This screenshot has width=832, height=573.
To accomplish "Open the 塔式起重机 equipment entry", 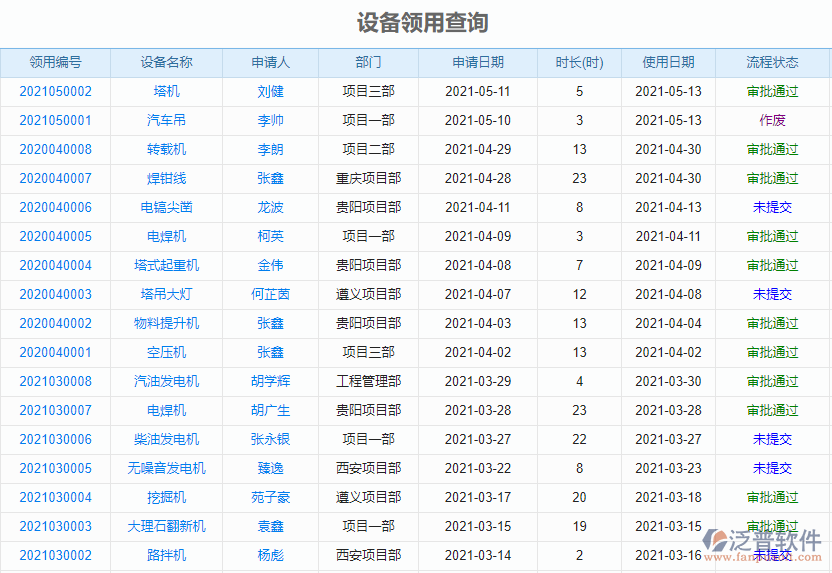I will coord(166,265).
